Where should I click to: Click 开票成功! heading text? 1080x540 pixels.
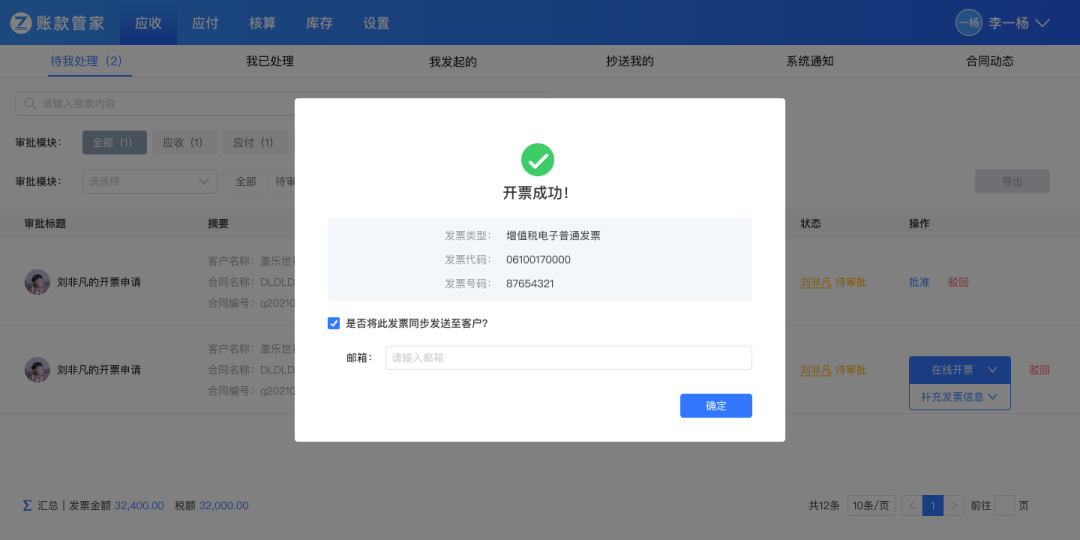pyautogui.click(x=536, y=193)
